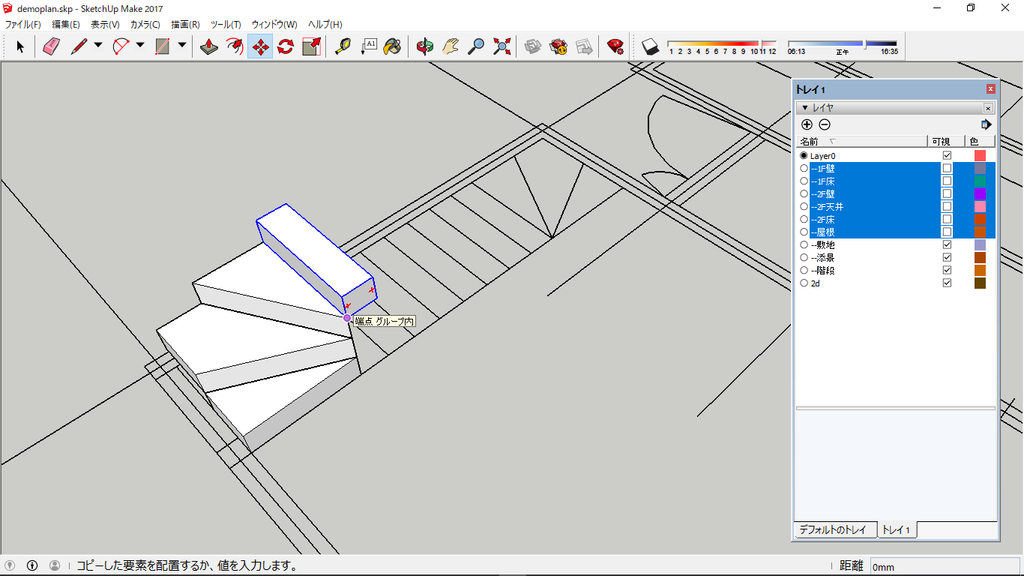
Task: Choose the Text label tool
Action: (368, 46)
